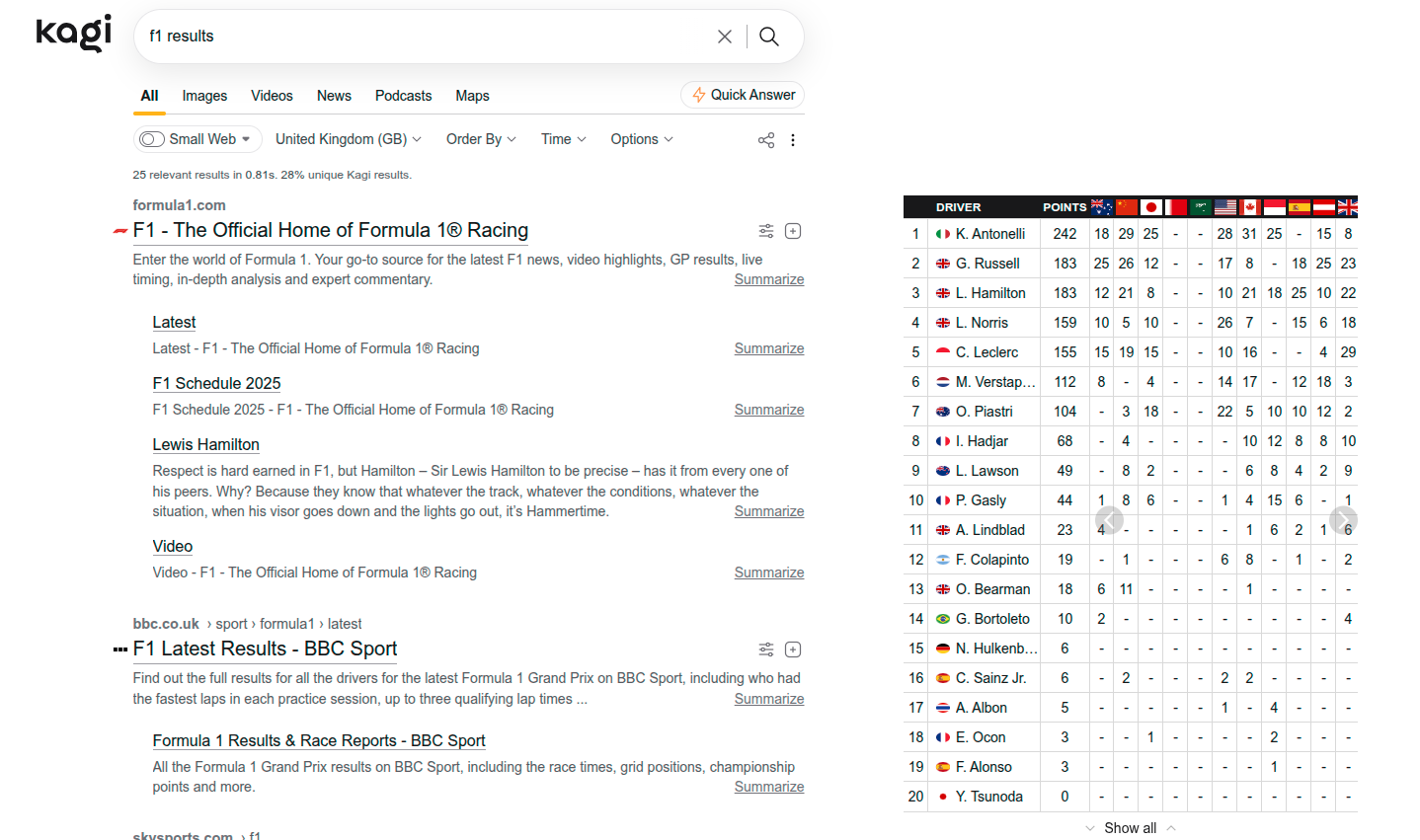Submit search with the magnifier icon
The height and width of the screenshot is (840, 1420).
[769, 37]
